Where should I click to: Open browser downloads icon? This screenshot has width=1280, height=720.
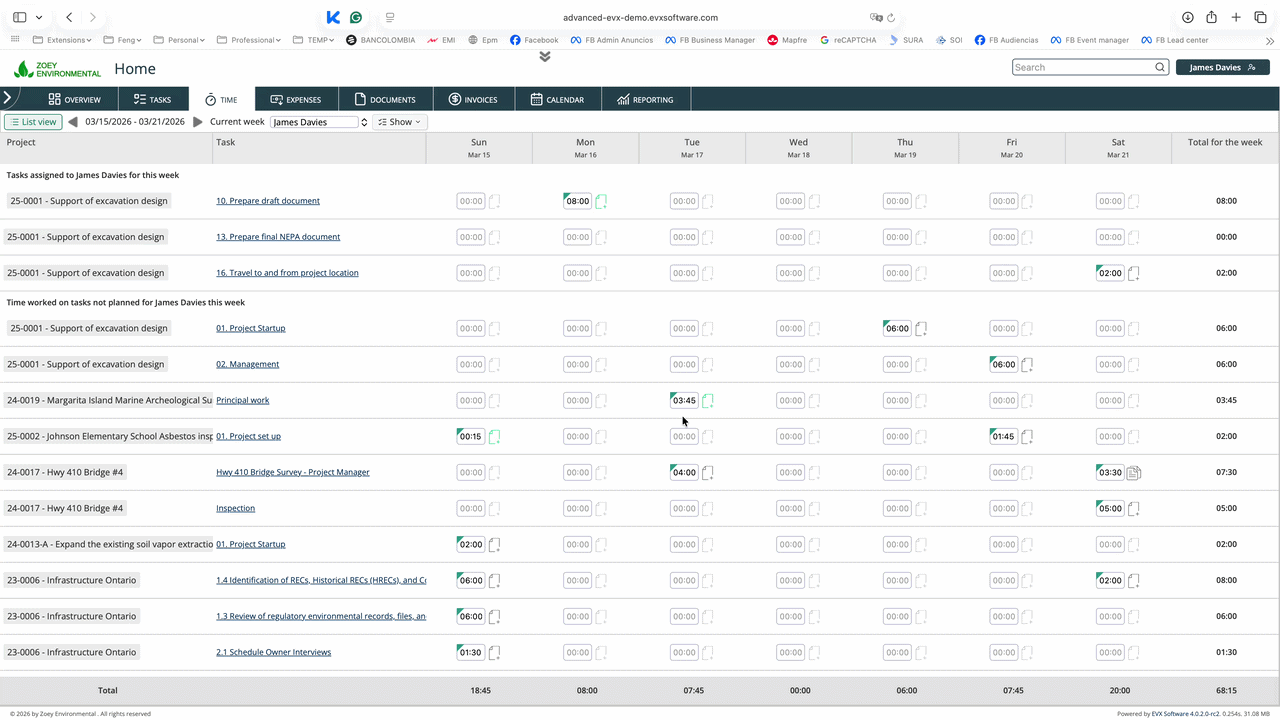pyautogui.click(x=1187, y=17)
